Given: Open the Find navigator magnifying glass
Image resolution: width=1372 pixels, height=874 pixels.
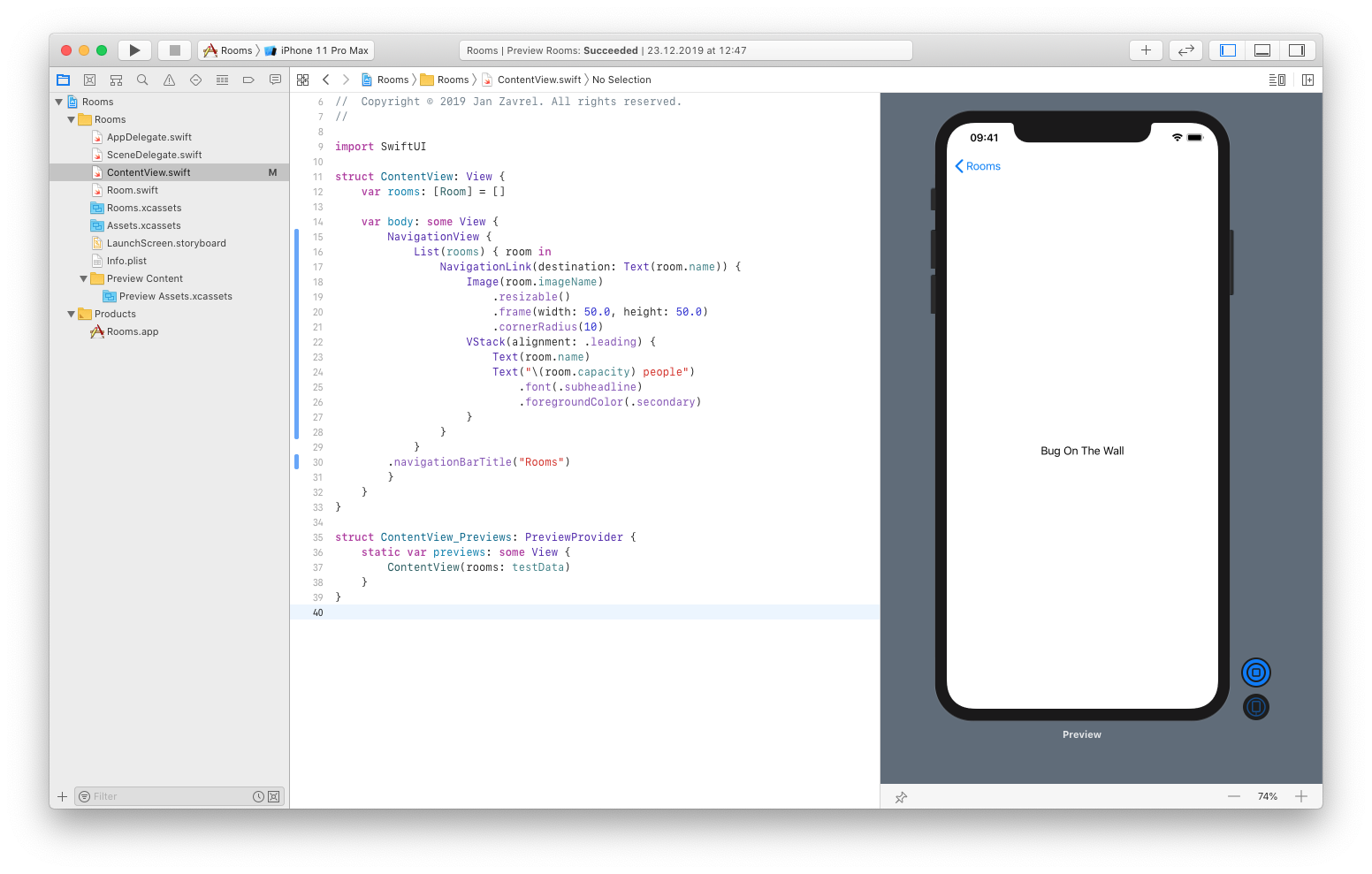Looking at the screenshot, I should [142, 80].
